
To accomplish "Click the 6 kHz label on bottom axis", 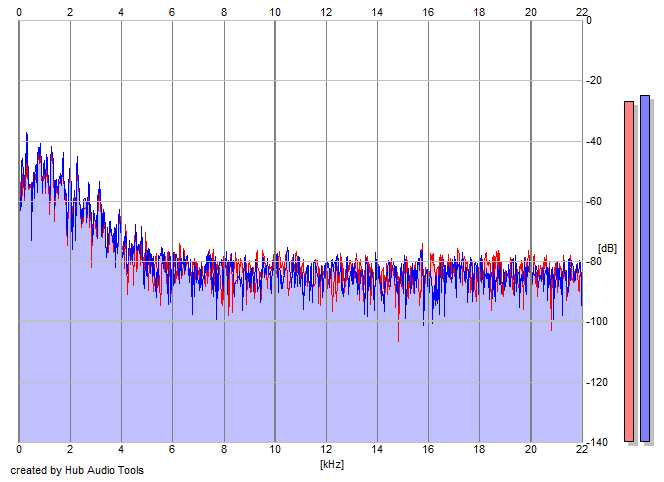I will [x=172, y=449].
